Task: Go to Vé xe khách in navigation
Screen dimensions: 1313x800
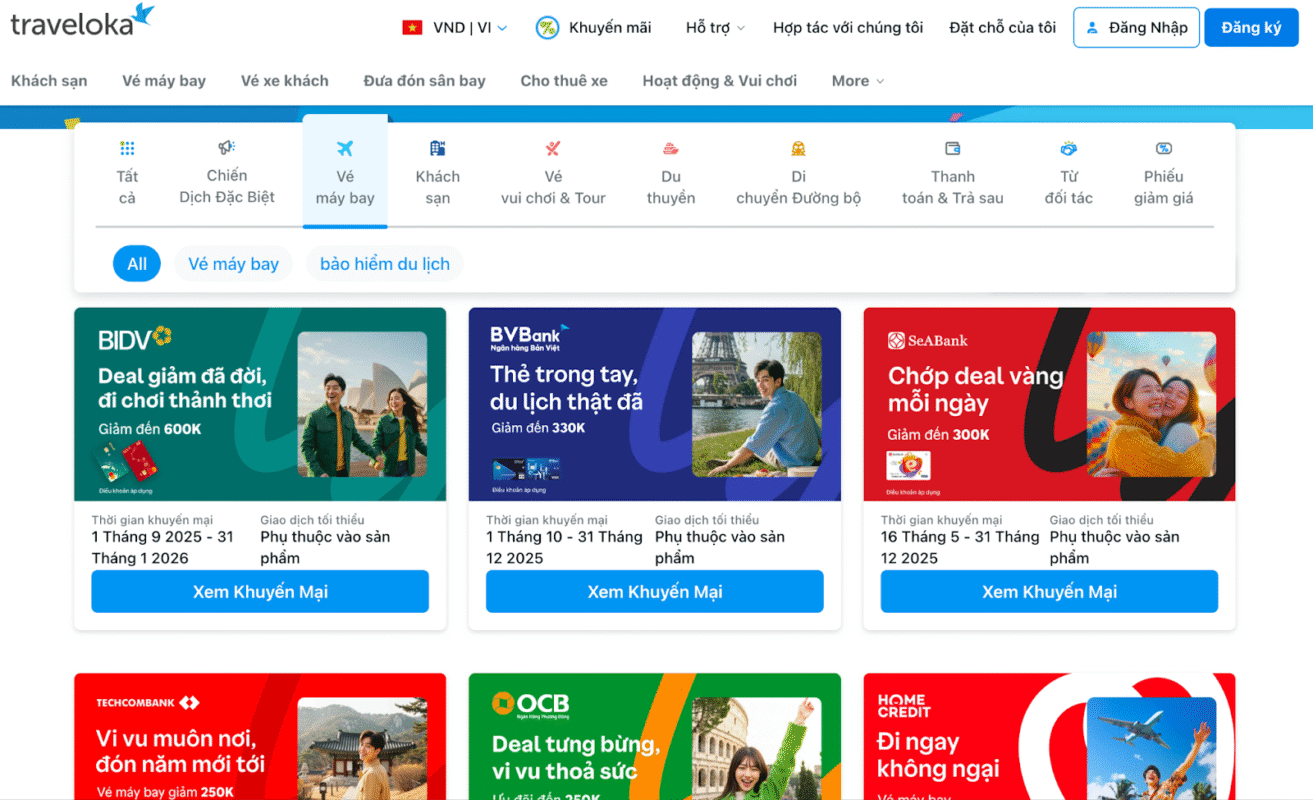Action: click(284, 81)
